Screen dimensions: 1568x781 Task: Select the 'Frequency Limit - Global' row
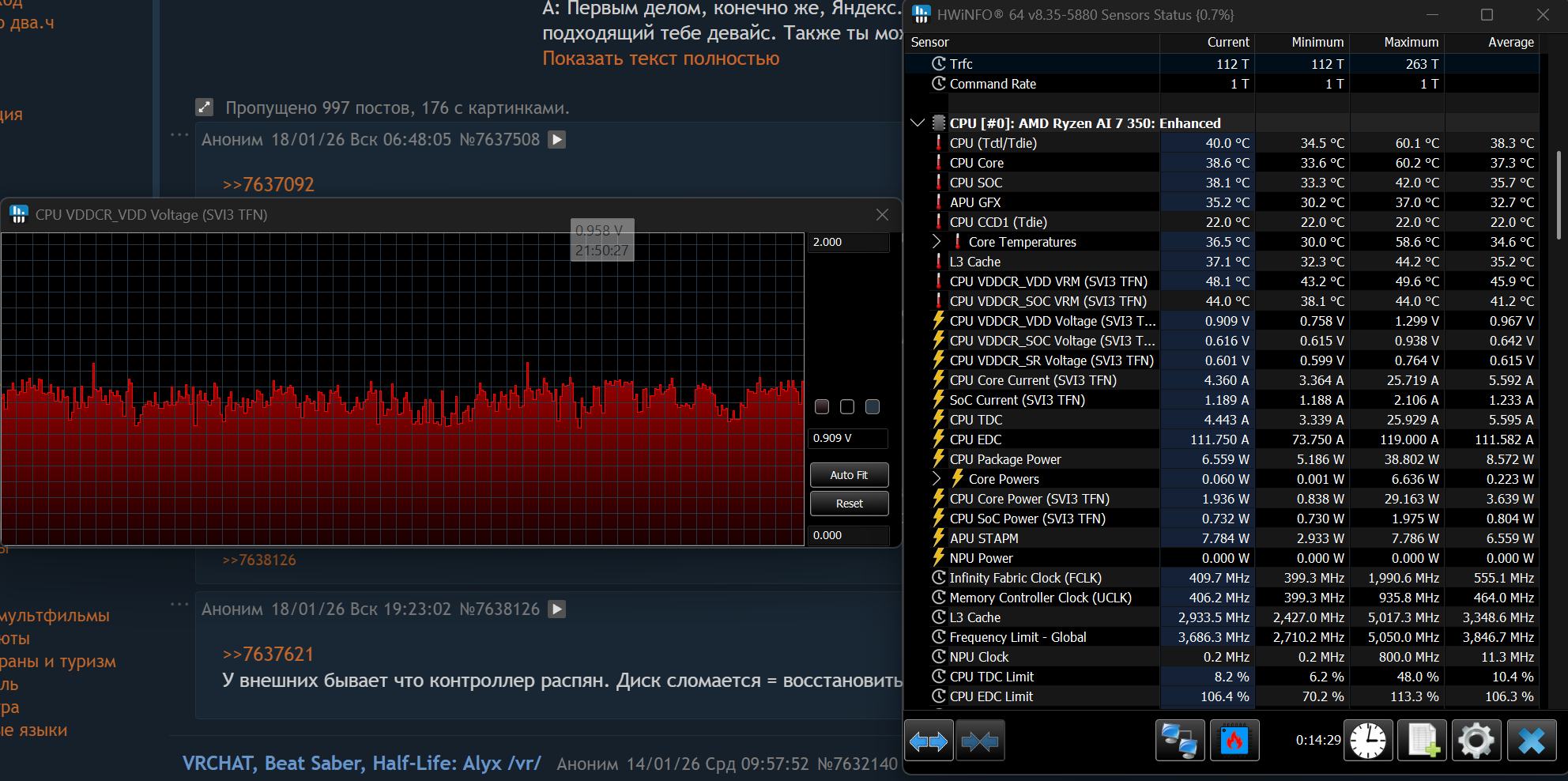tap(1223, 637)
